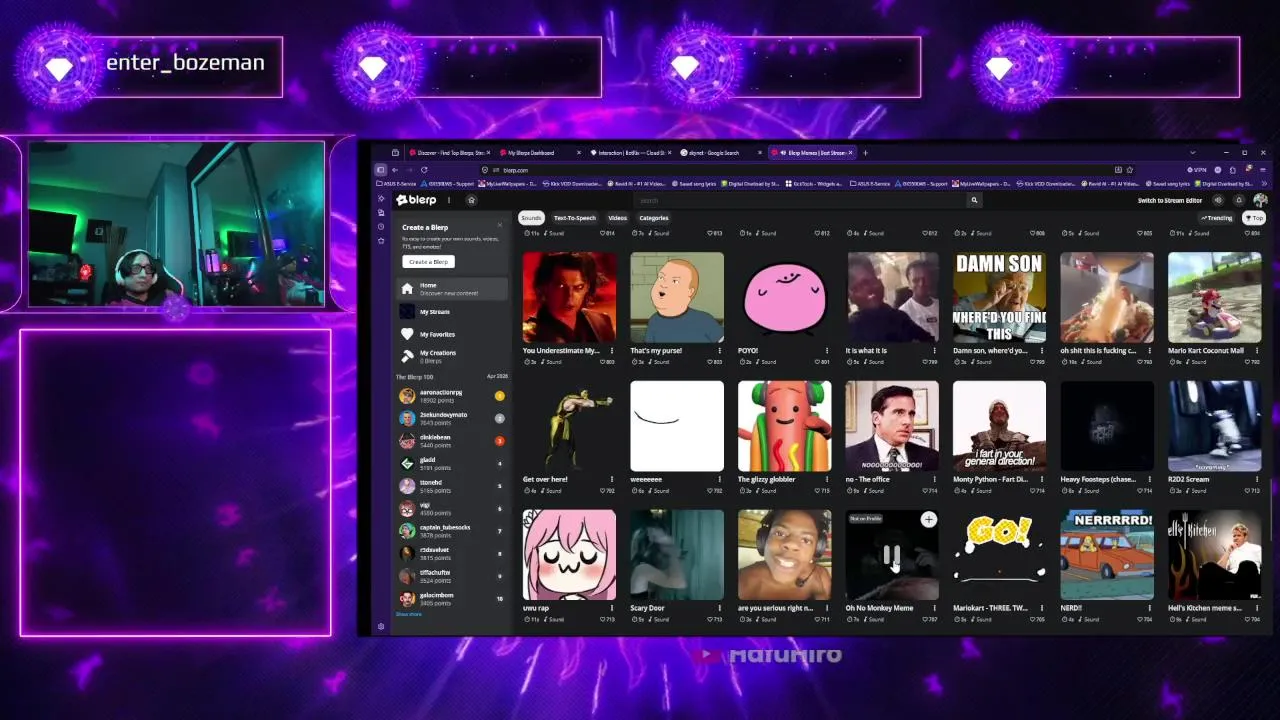This screenshot has width=1280, height=720.
Task: Open captain_tubesocks leaderboard entry
Action: click(452, 531)
